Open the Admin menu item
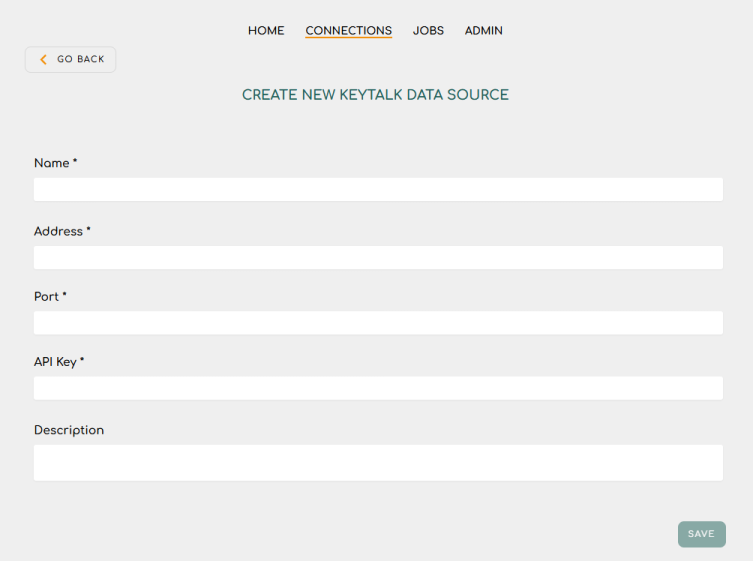The width and height of the screenshot is (753, 561). pos(483,31)
